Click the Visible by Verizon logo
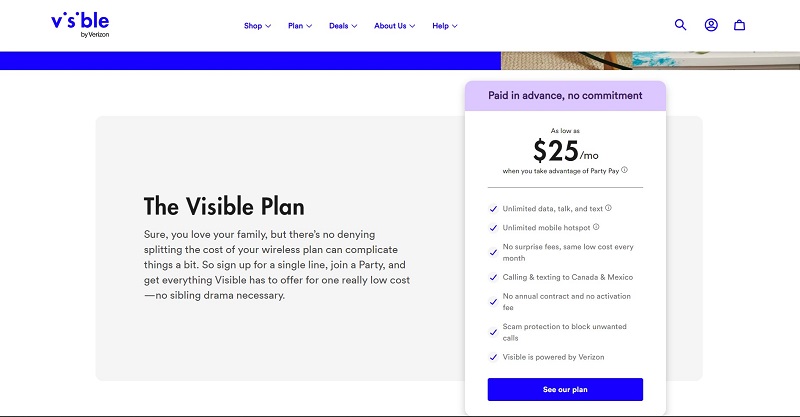 80,25
